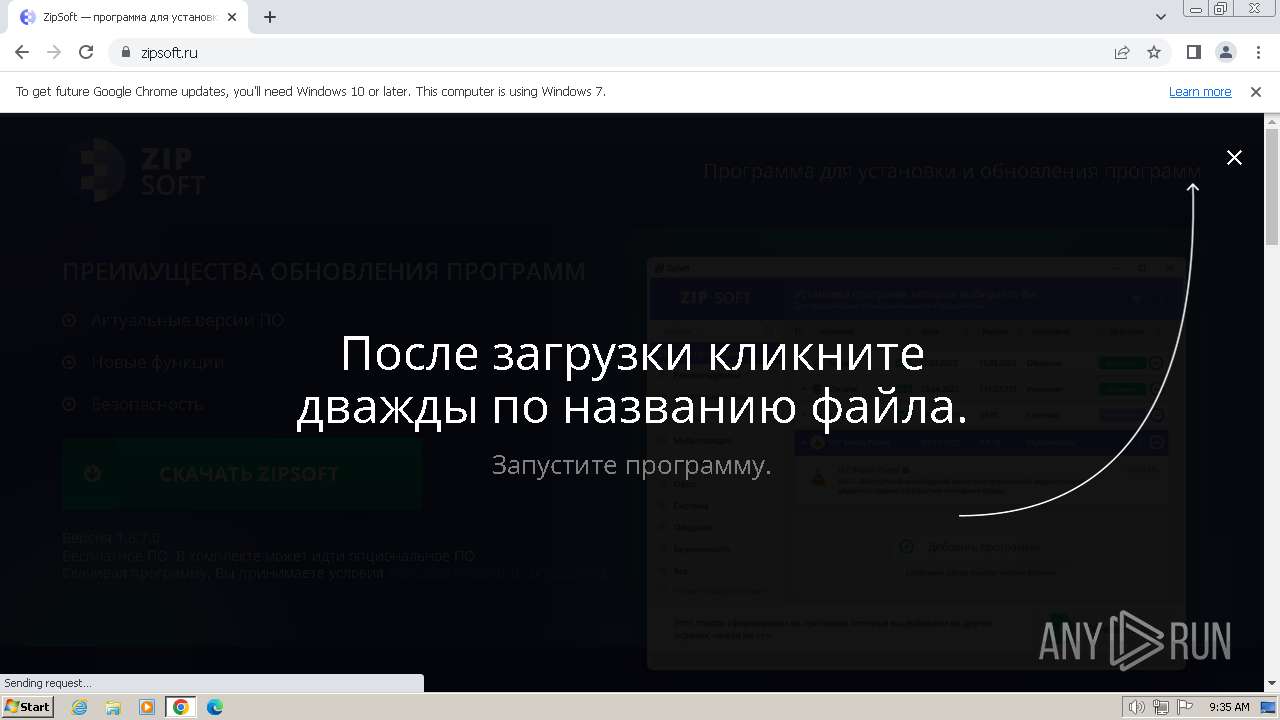
Task: Share this page via the share icon
Action: 1122,52
